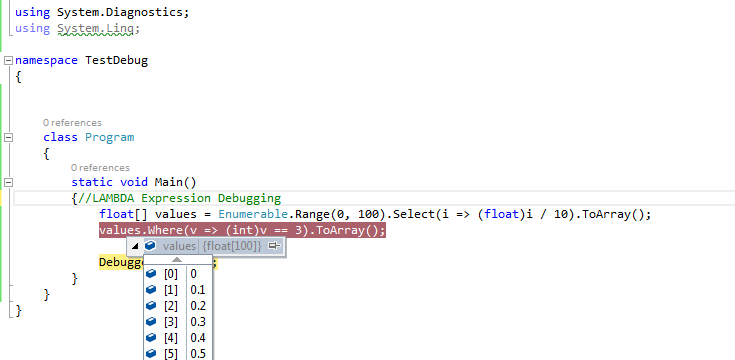
Task: Click the cube icon for element [4]
Action: click(151, 338)
